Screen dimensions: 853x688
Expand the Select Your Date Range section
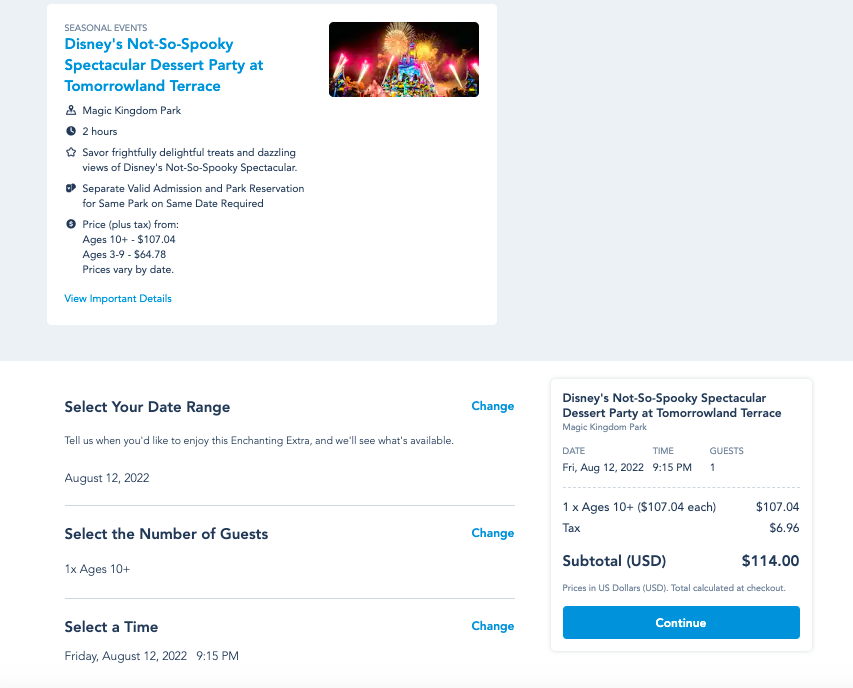point(147,407)
